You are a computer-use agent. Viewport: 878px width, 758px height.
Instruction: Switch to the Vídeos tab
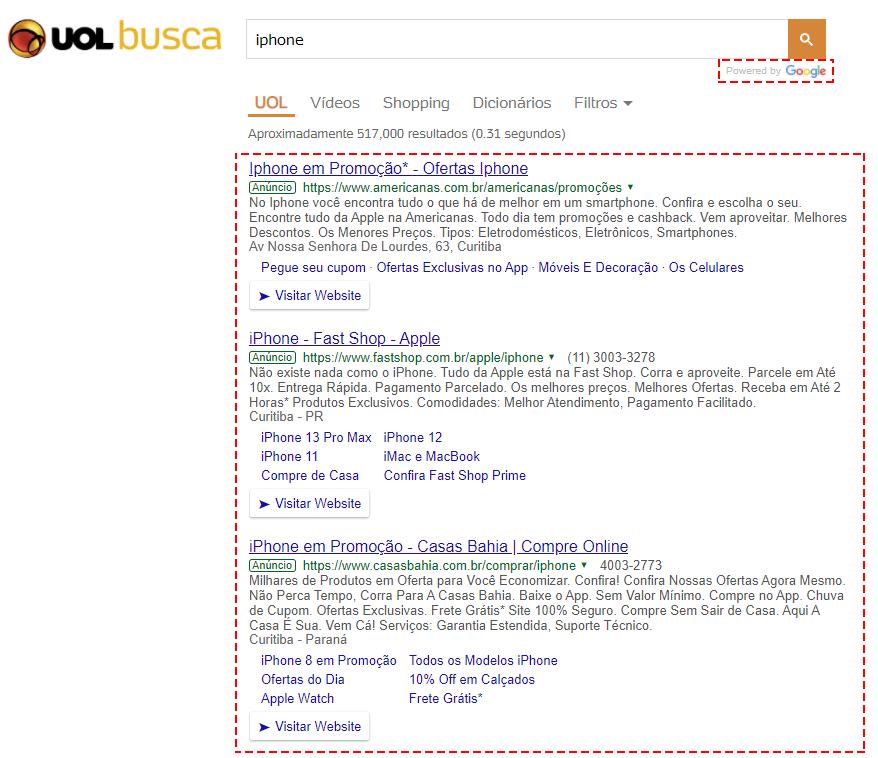click(x=335, y=103)
